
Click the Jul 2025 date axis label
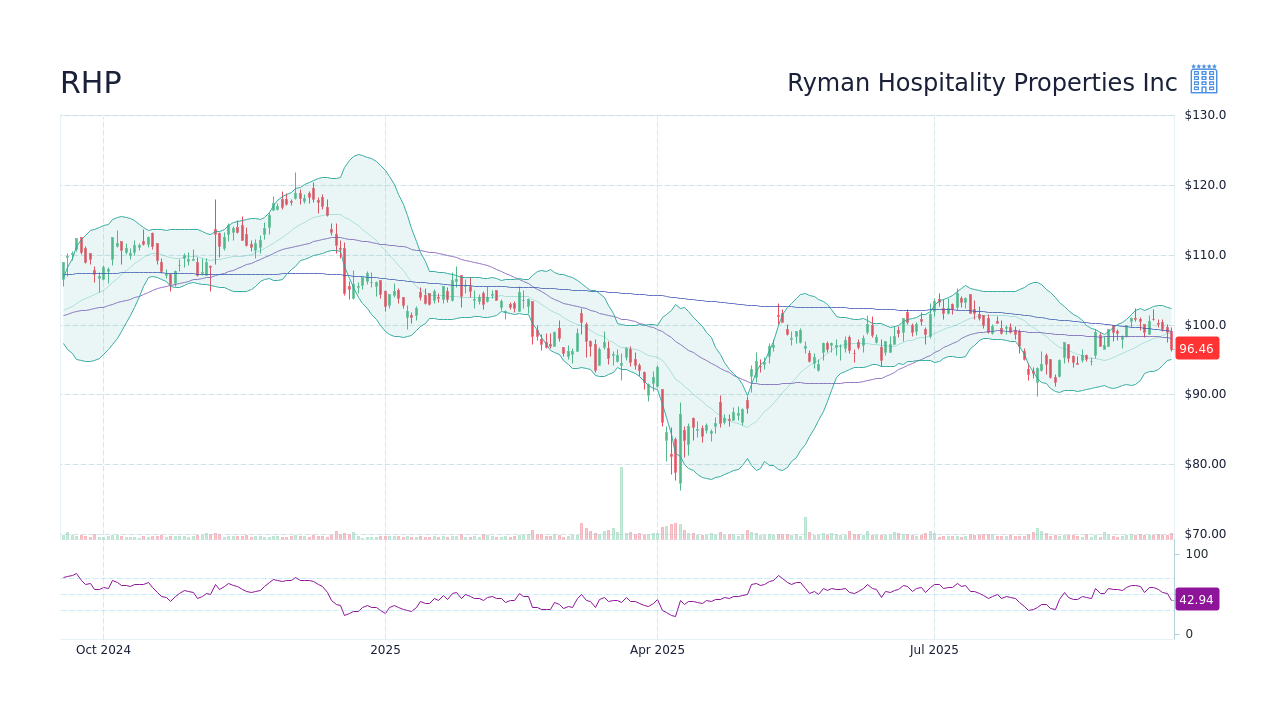(934, 650)
